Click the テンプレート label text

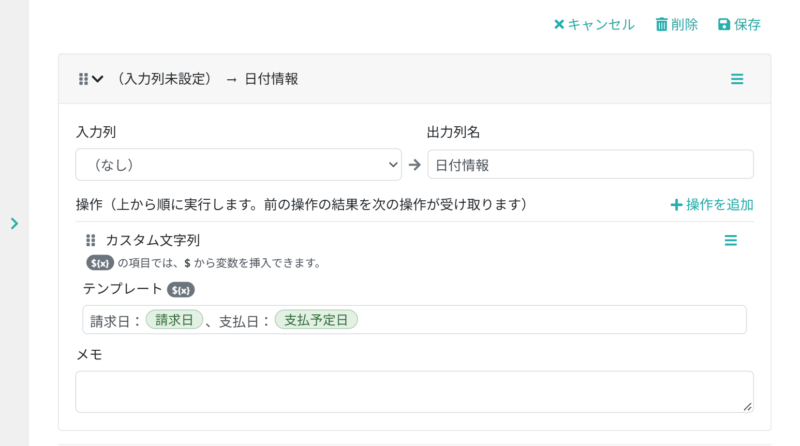click(x=122, y=289)
